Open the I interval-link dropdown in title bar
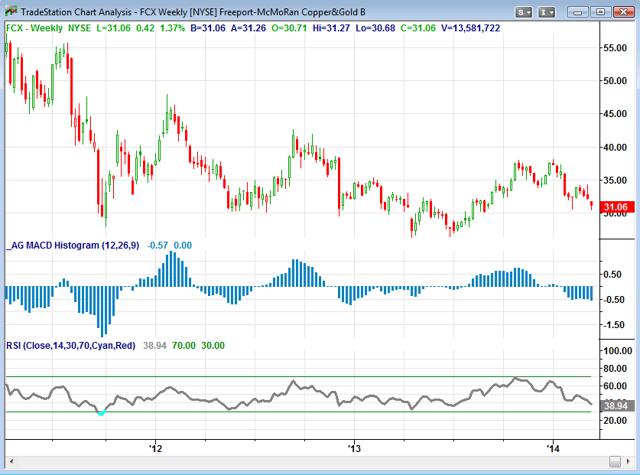Viewport: 640px width, 475px height. pos(547,12)
